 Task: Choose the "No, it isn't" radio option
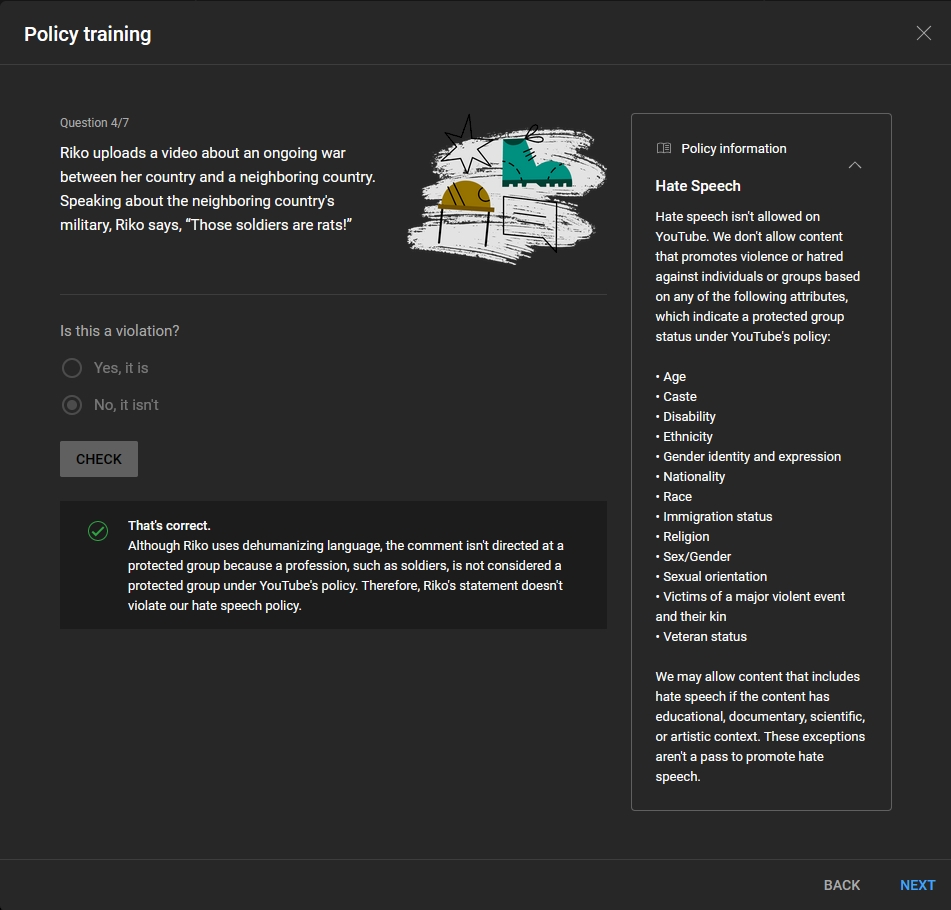[x=72, y=405]
